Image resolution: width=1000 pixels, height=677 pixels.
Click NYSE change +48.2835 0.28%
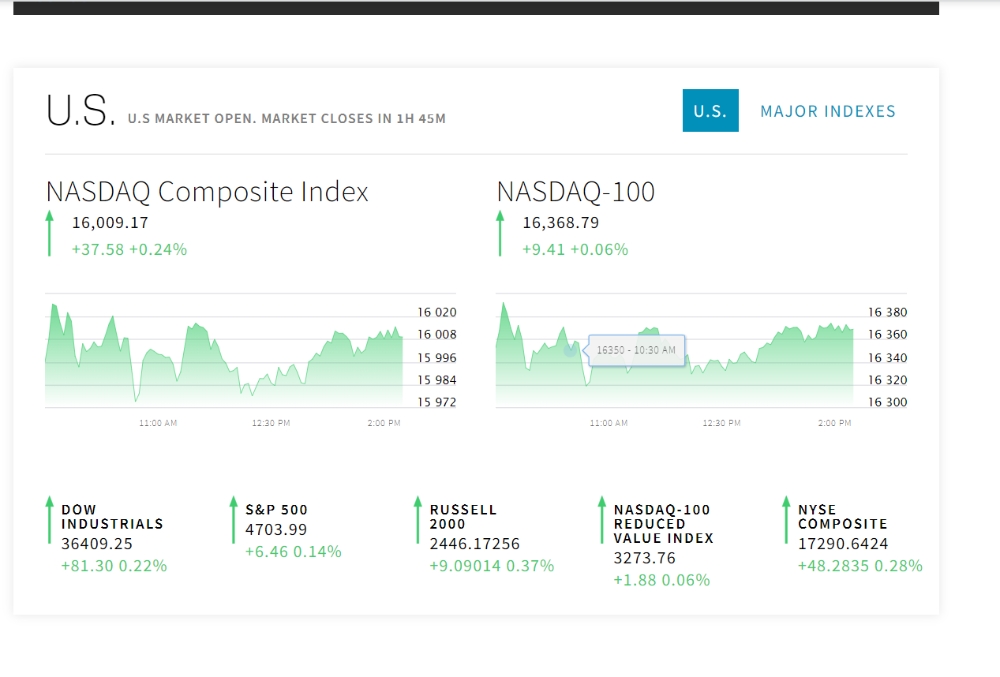860,566
